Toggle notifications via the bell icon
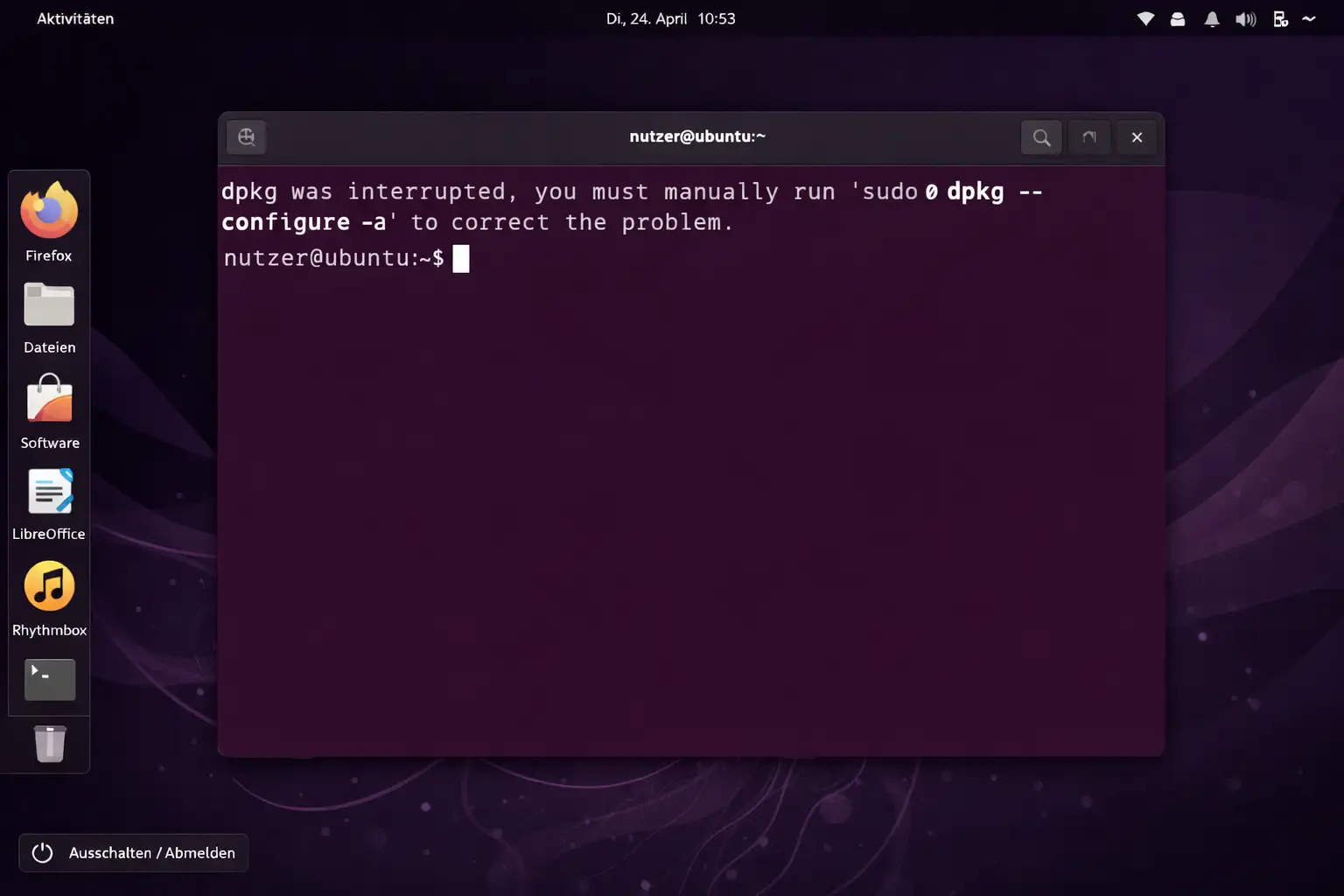Image resolution: width=1344 pixels, height=896 pixels. pos(1212,18)
